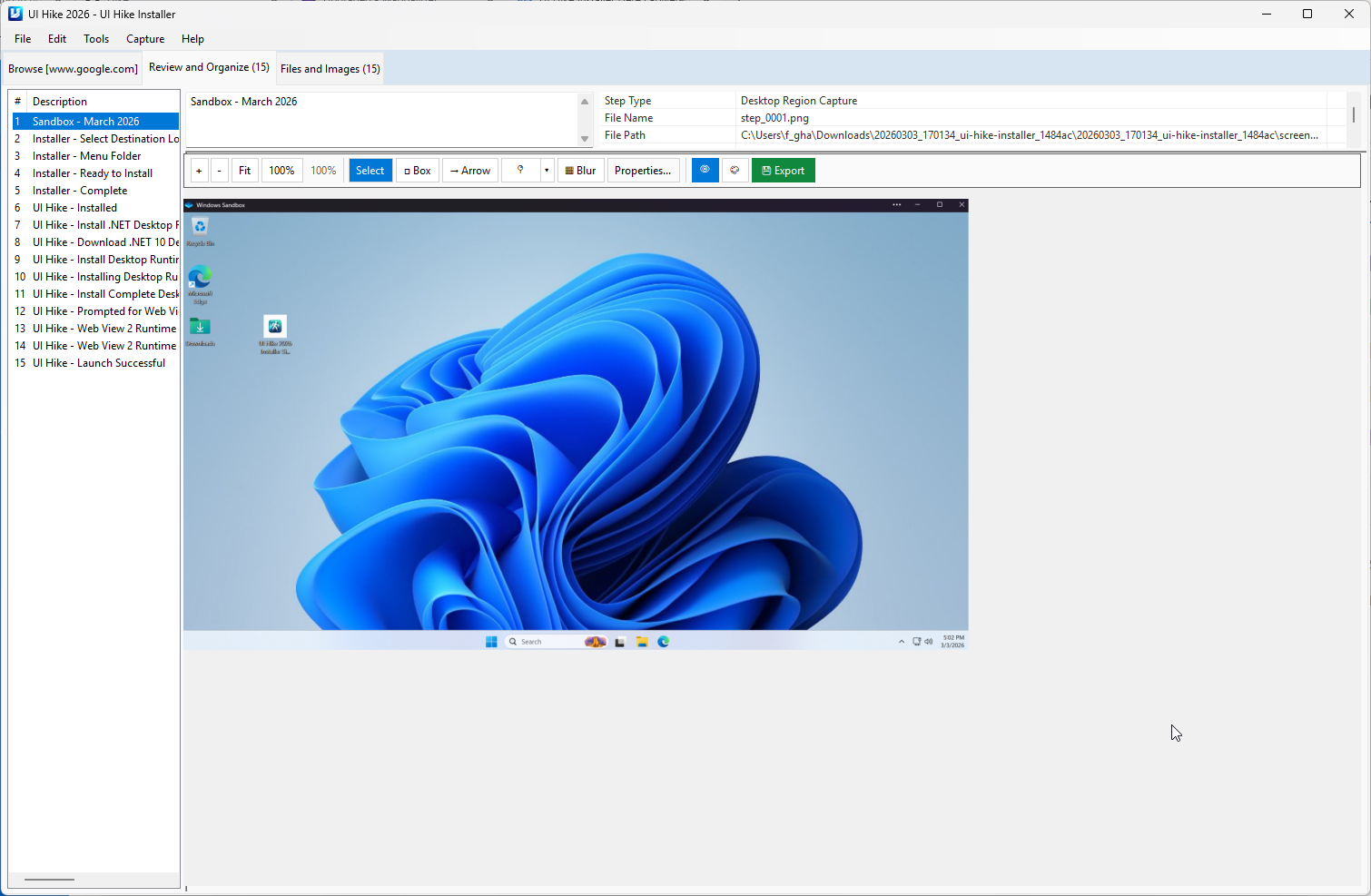Screen dimensions: 1371x896
Task: Click the palette icon beside Export
Action: (735, 171)
